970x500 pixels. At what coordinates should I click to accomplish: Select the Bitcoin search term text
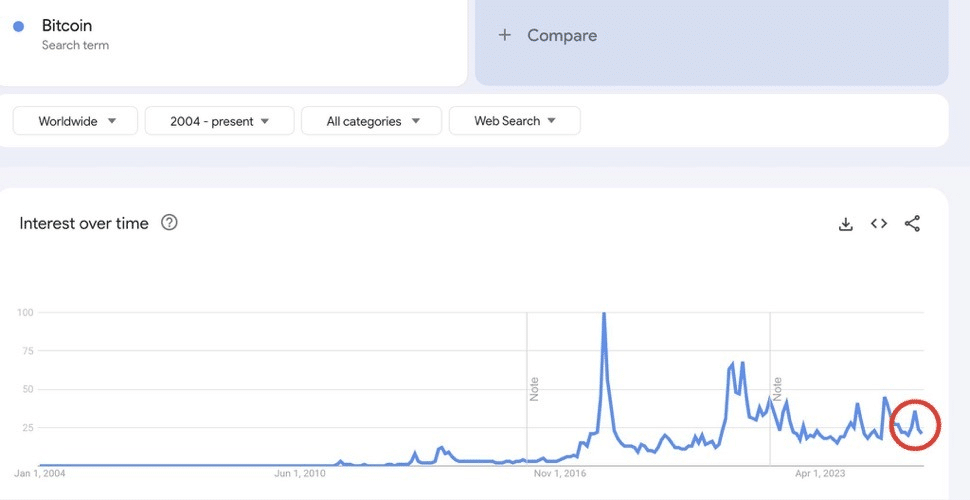67,25
